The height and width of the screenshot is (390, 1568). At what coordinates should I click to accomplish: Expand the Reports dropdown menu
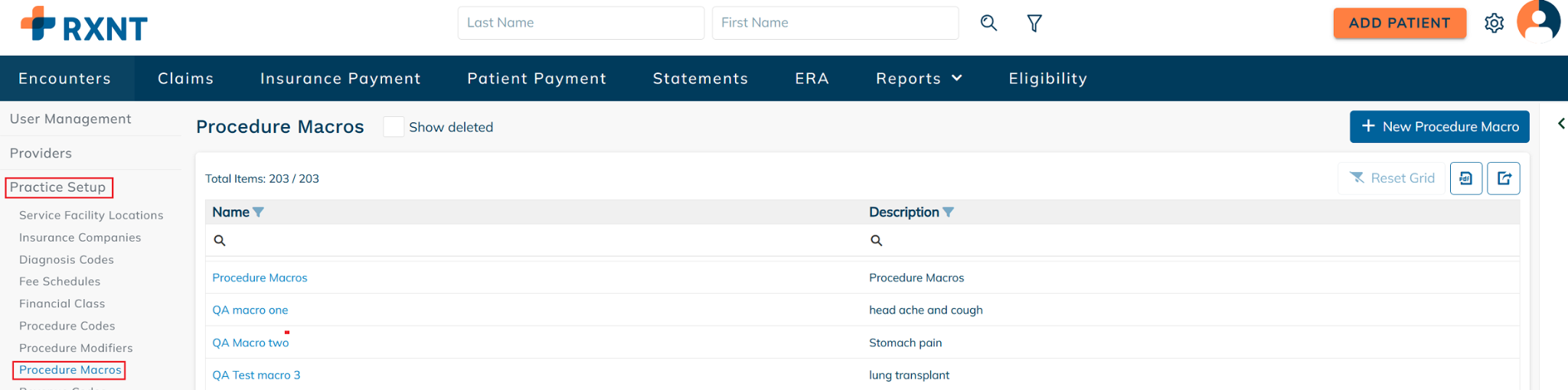[x=919, y=78]
